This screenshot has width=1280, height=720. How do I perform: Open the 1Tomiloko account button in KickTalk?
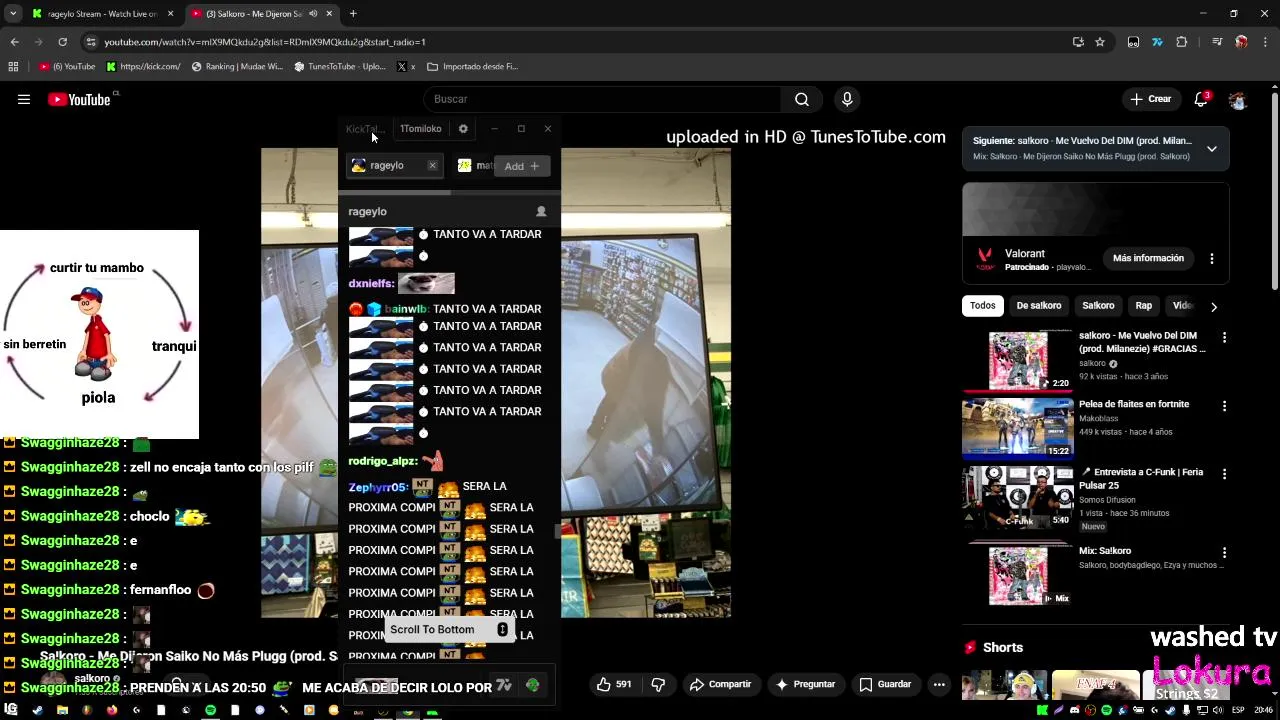click(x=420, y=129)
